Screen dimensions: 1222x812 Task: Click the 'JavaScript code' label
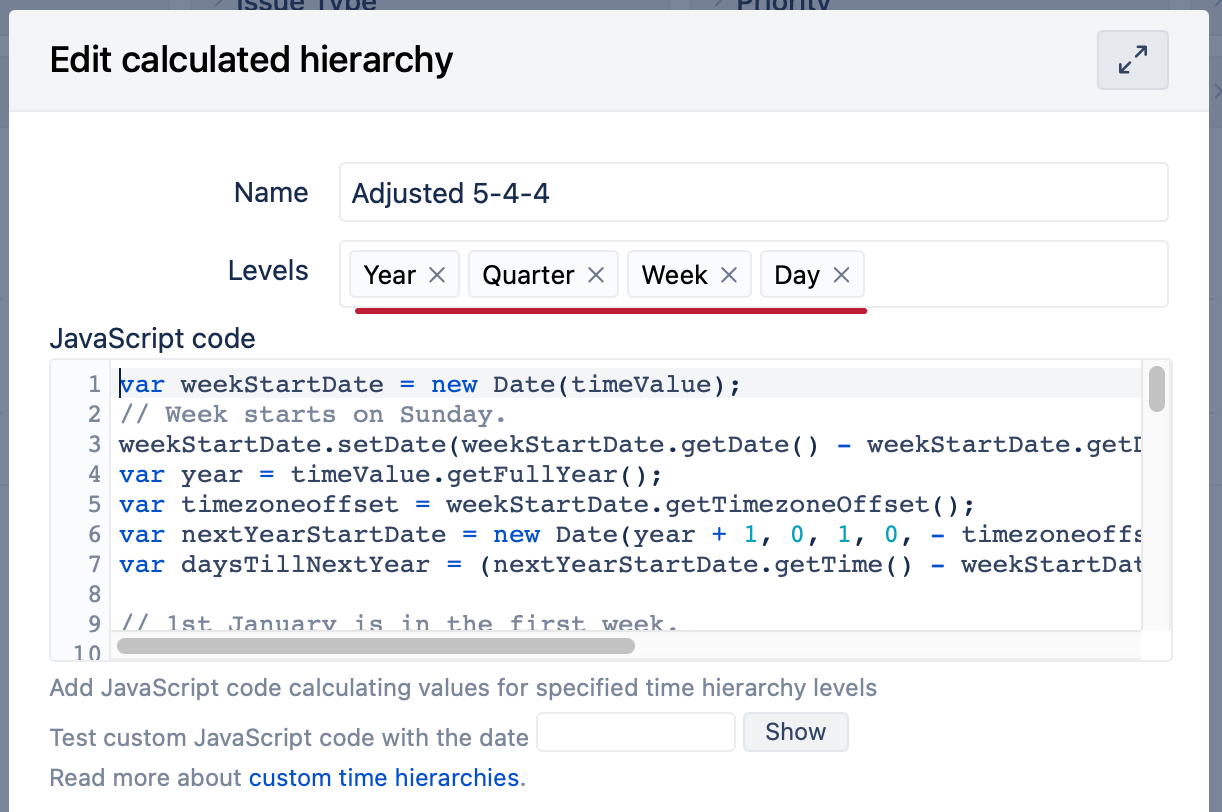tap(152, 338)
